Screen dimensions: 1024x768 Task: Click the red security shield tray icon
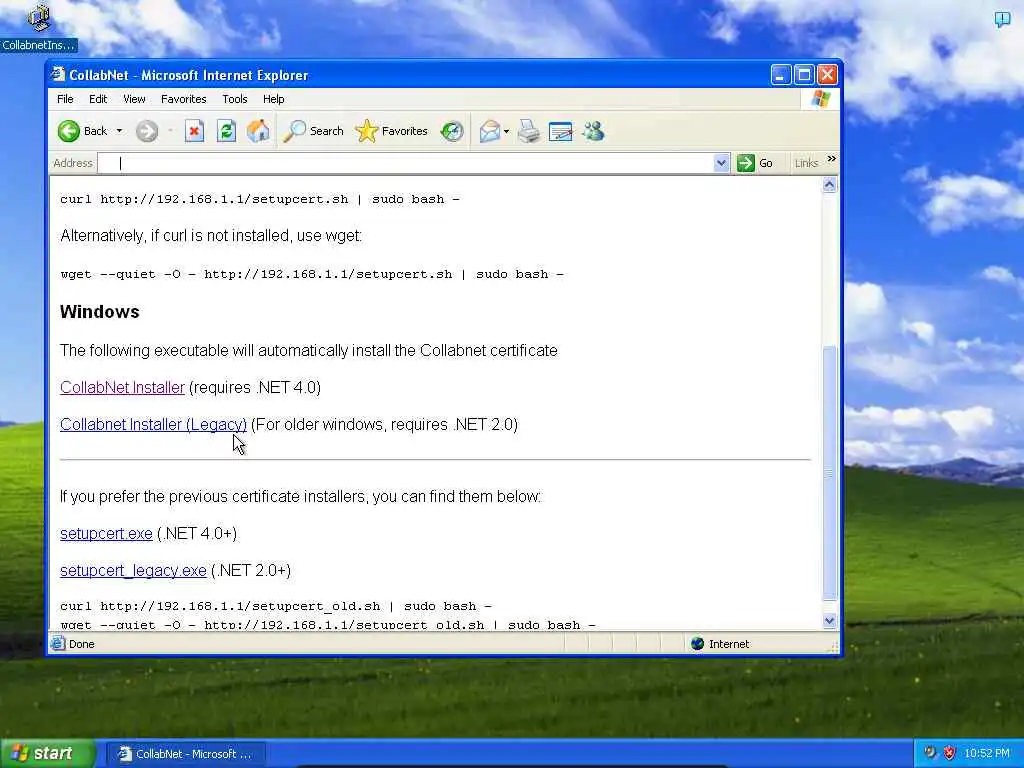(949, 753)
